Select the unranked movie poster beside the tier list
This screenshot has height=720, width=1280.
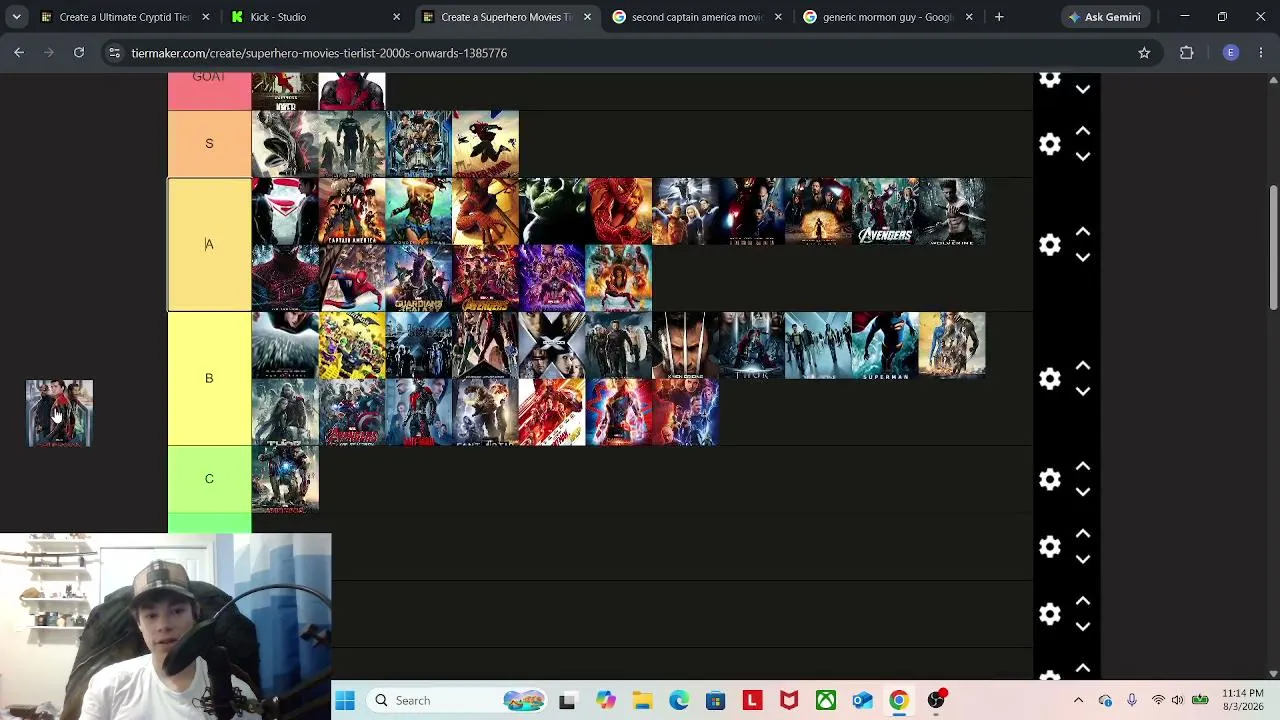point(59,413)
